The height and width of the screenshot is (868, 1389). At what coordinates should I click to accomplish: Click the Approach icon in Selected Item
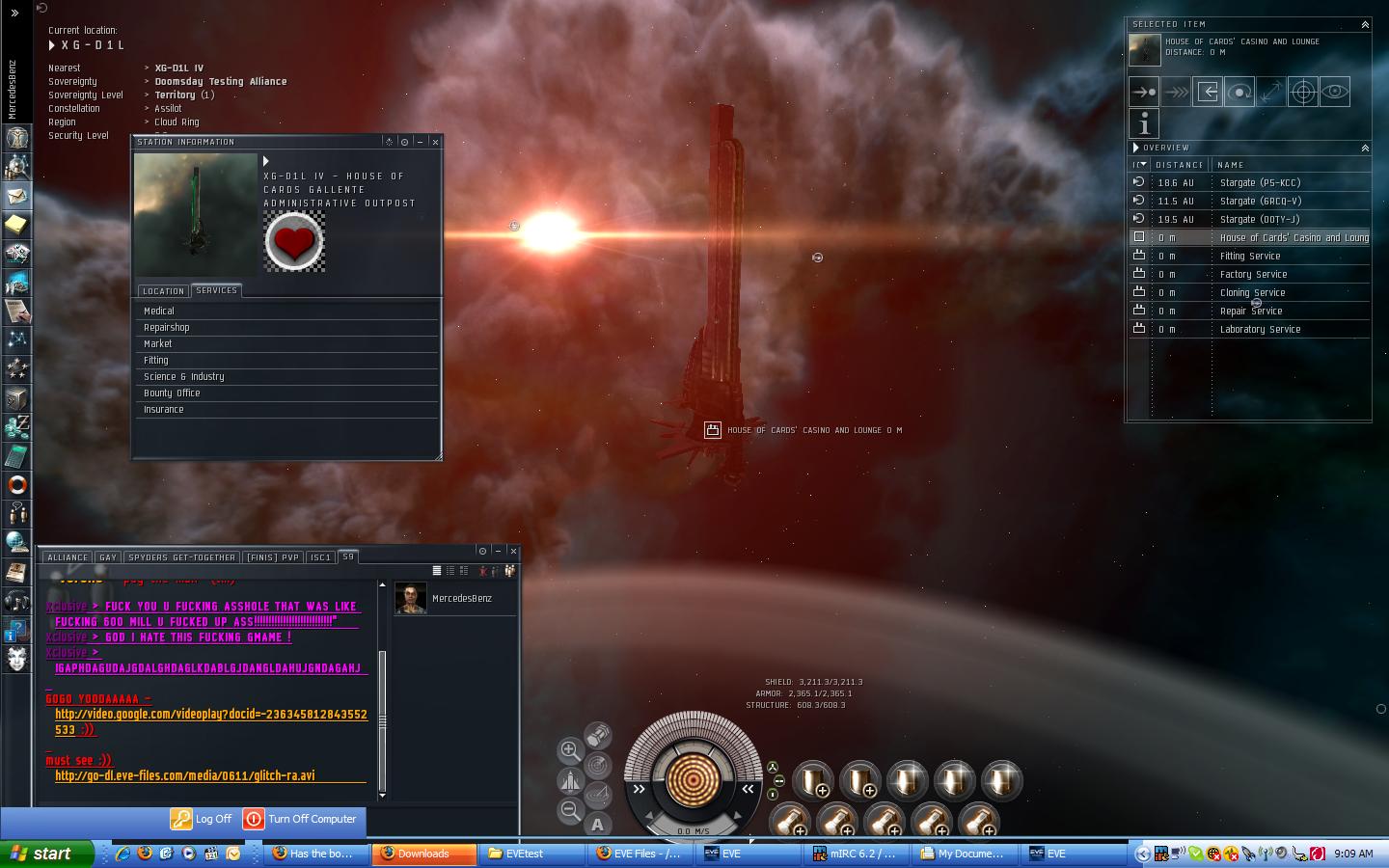pyautogui.click(x=1144, y=92)
